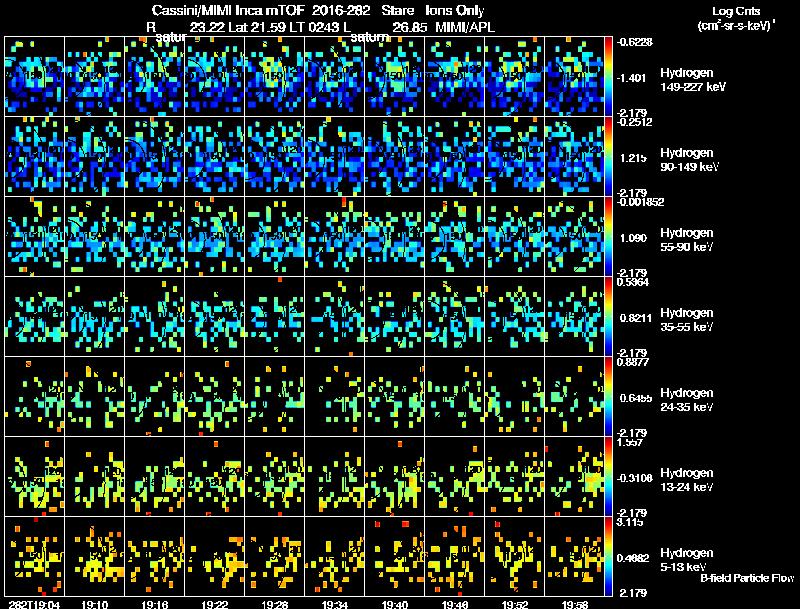Click the Hydrogen 5-13 keV color scale bar
Screen dimensions: 800x609
click(x=608, y=556)
